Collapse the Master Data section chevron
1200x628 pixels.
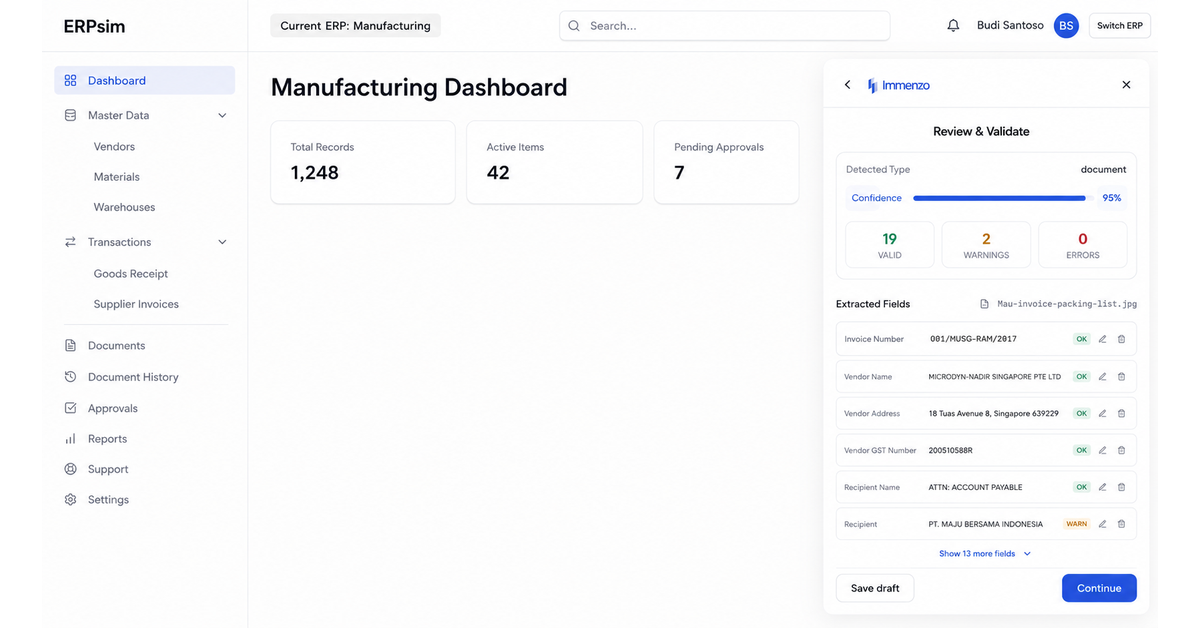(222, 115)
